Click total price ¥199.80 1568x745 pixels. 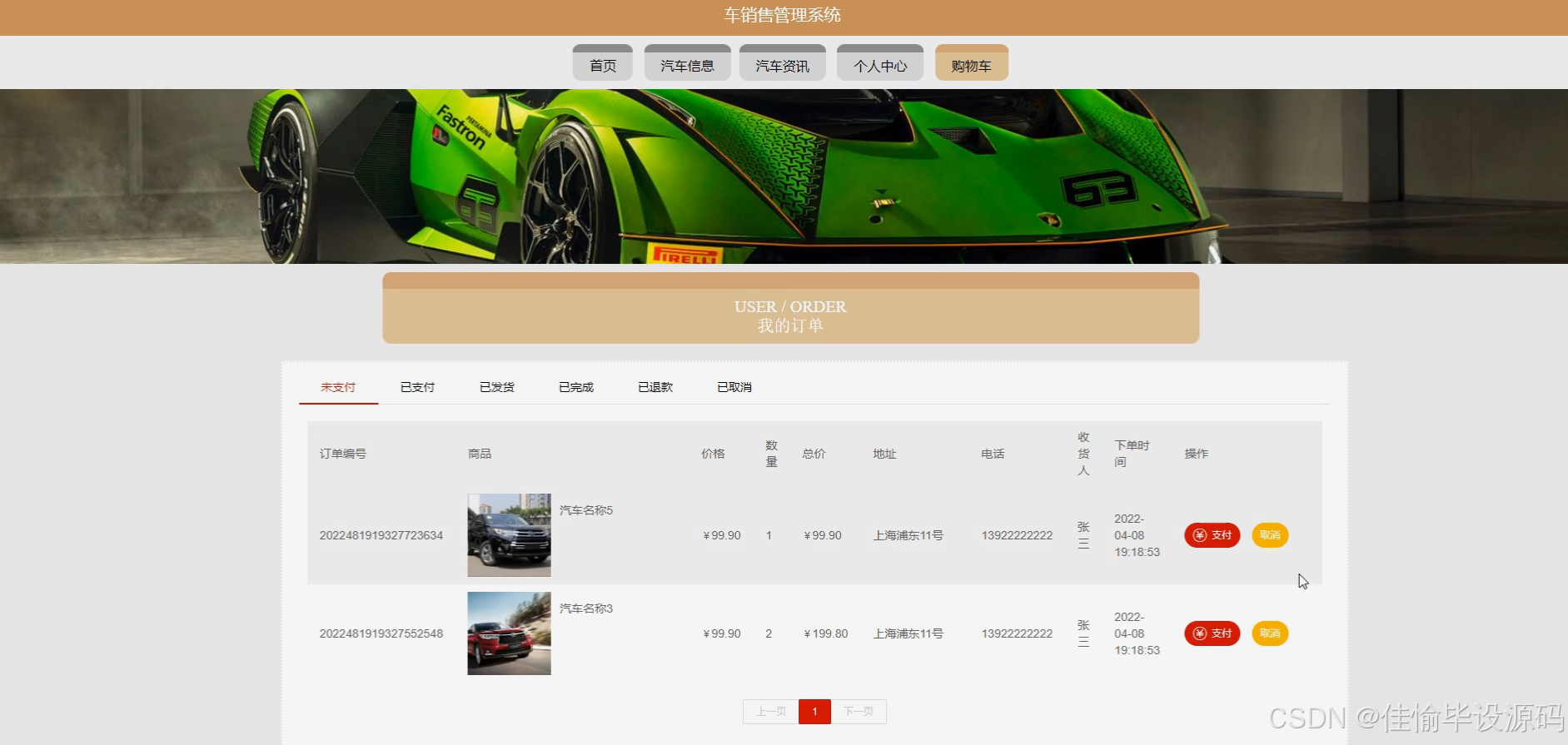pos(826,633)
